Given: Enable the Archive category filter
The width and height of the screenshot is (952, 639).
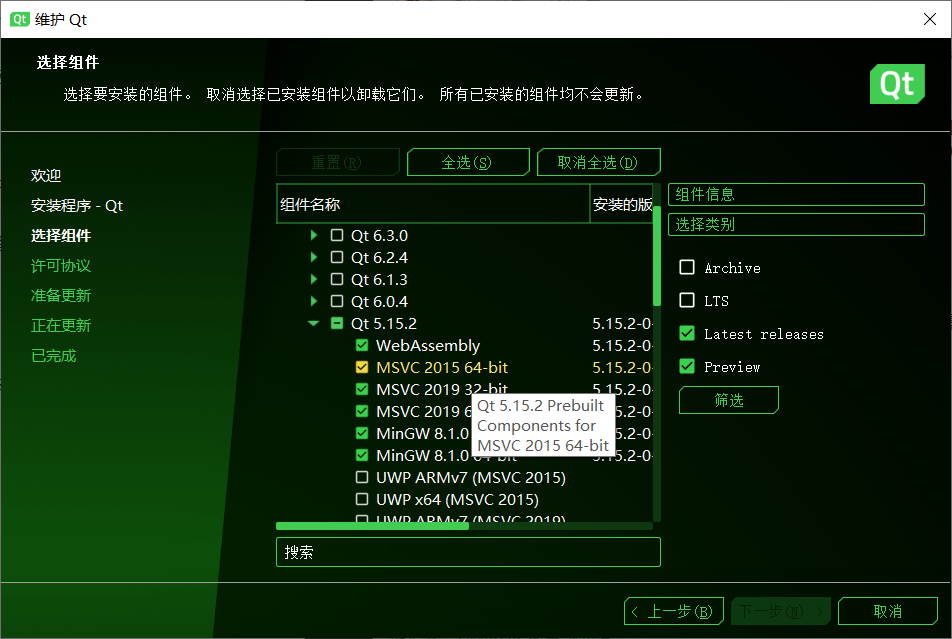Looking at the screenshot, I should (x=687, y=267).
